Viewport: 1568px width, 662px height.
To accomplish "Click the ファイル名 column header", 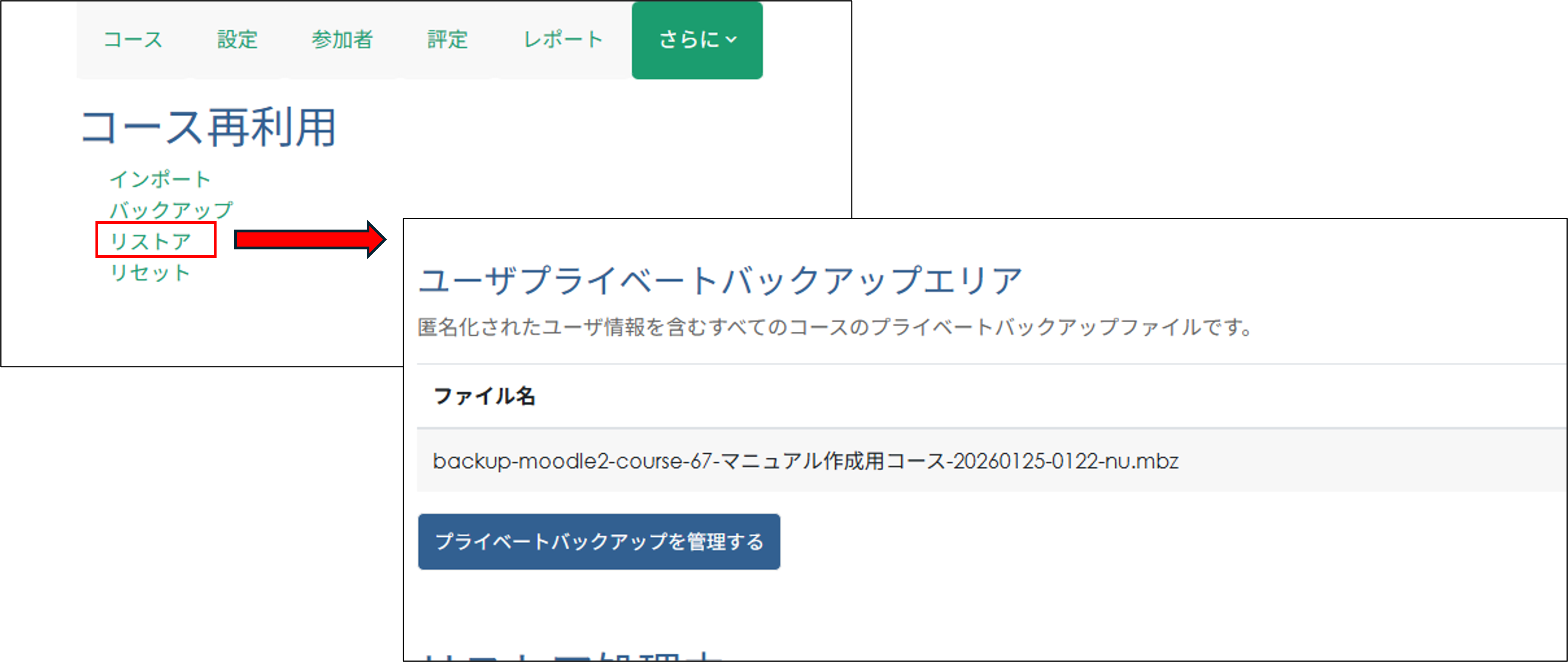I will point(485,395).
